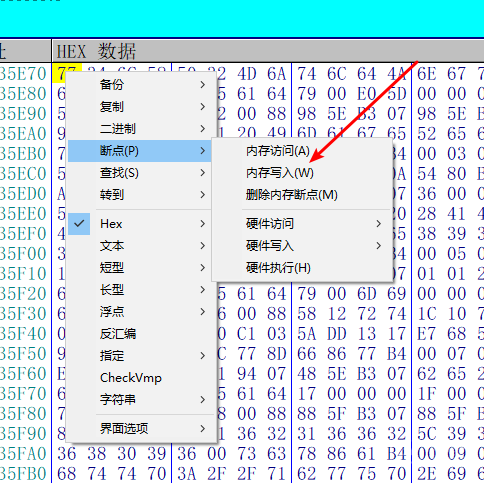Set a 硬件执行(H) breakpoint

pos(302,268)
